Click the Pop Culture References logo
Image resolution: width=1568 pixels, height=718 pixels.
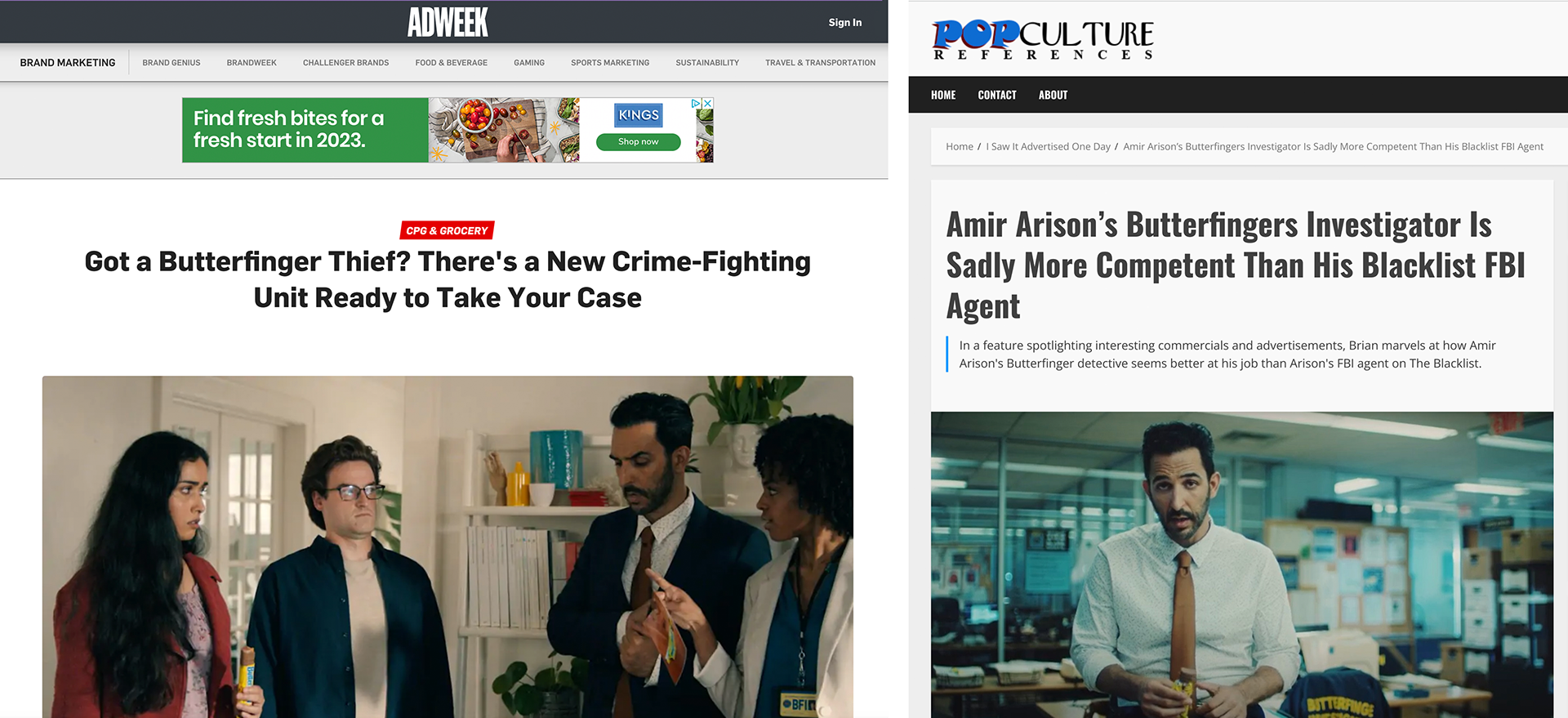pos(1043,39)
